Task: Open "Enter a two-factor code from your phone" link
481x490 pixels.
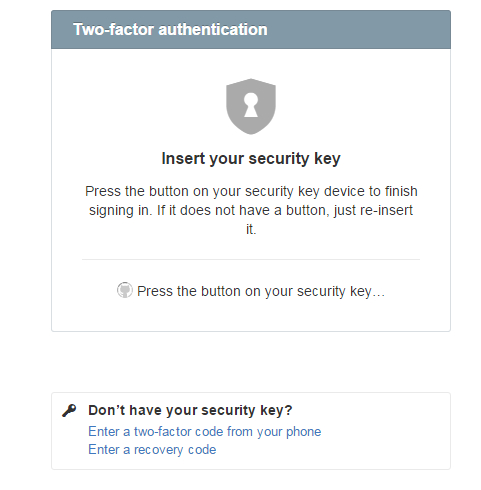Action: pyautogui.click(x=204, y=431)
